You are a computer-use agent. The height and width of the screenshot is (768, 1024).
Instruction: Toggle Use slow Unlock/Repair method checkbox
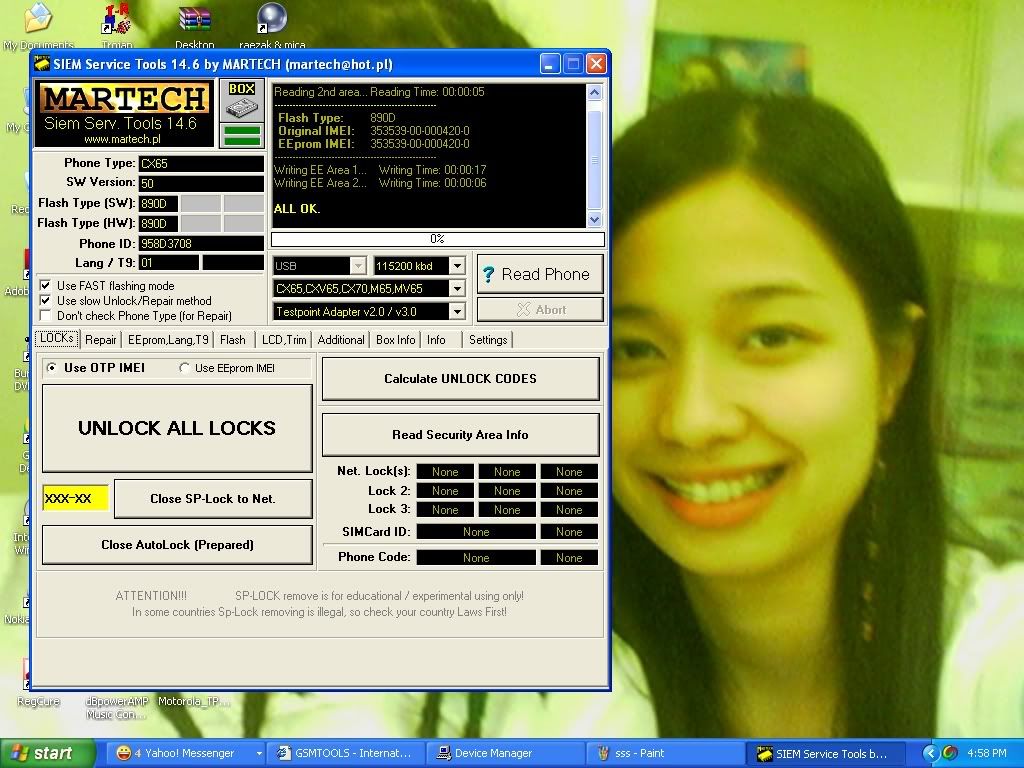click(x=46, y=300)
